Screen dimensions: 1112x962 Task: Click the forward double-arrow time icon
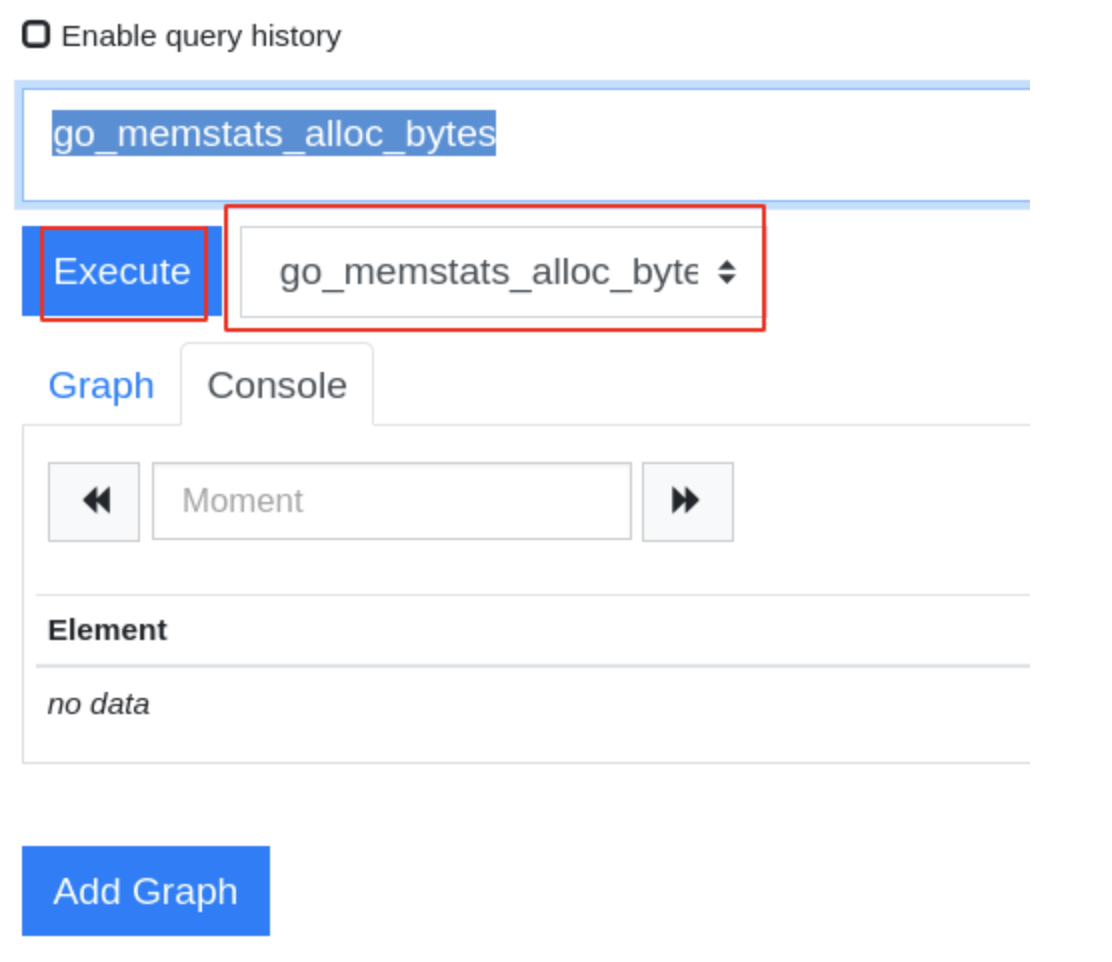[687, 502]
